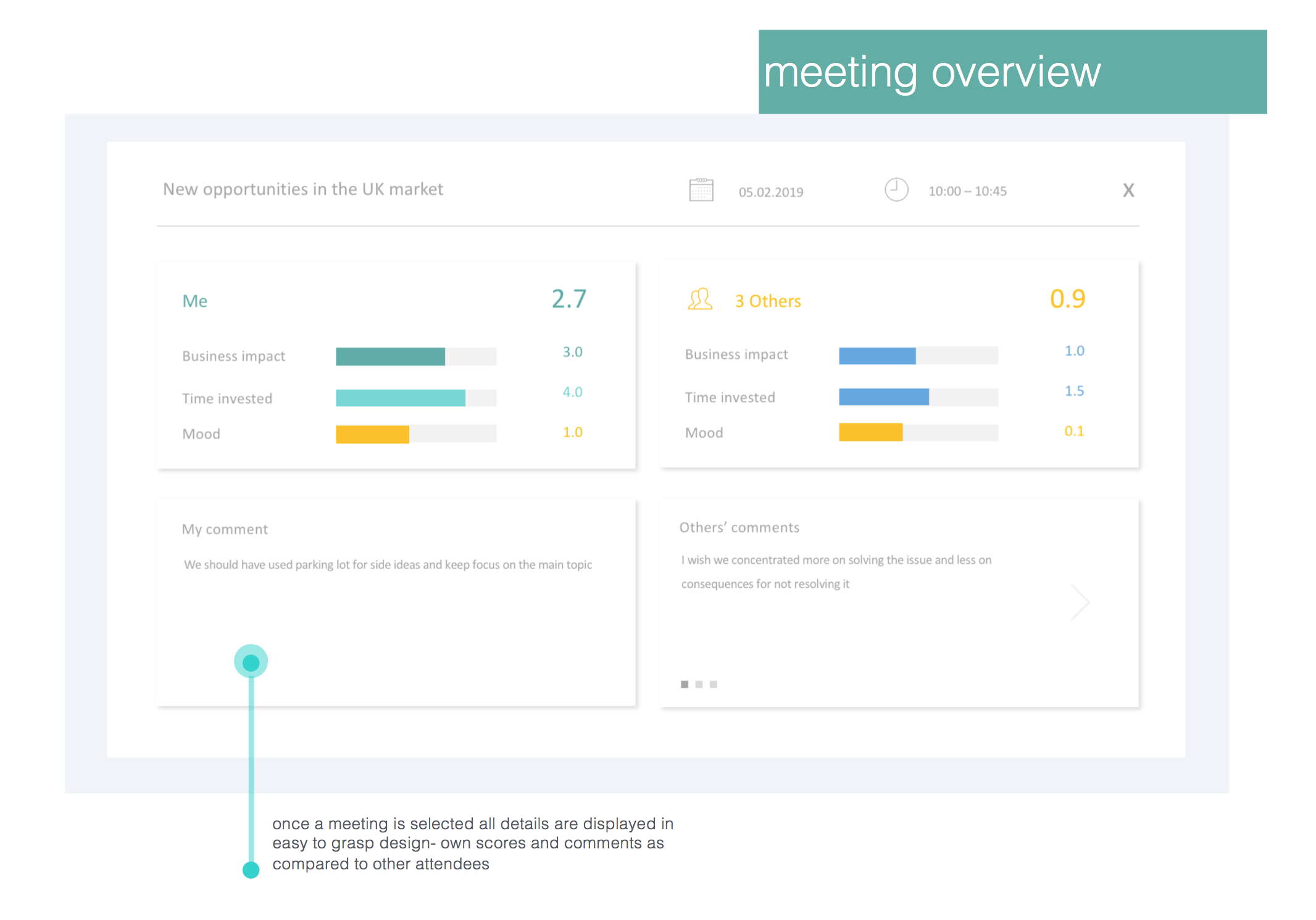Click the clock icon beside the meeting time
The height and width of the screenshot is (920, 1316).
[896, 190]
